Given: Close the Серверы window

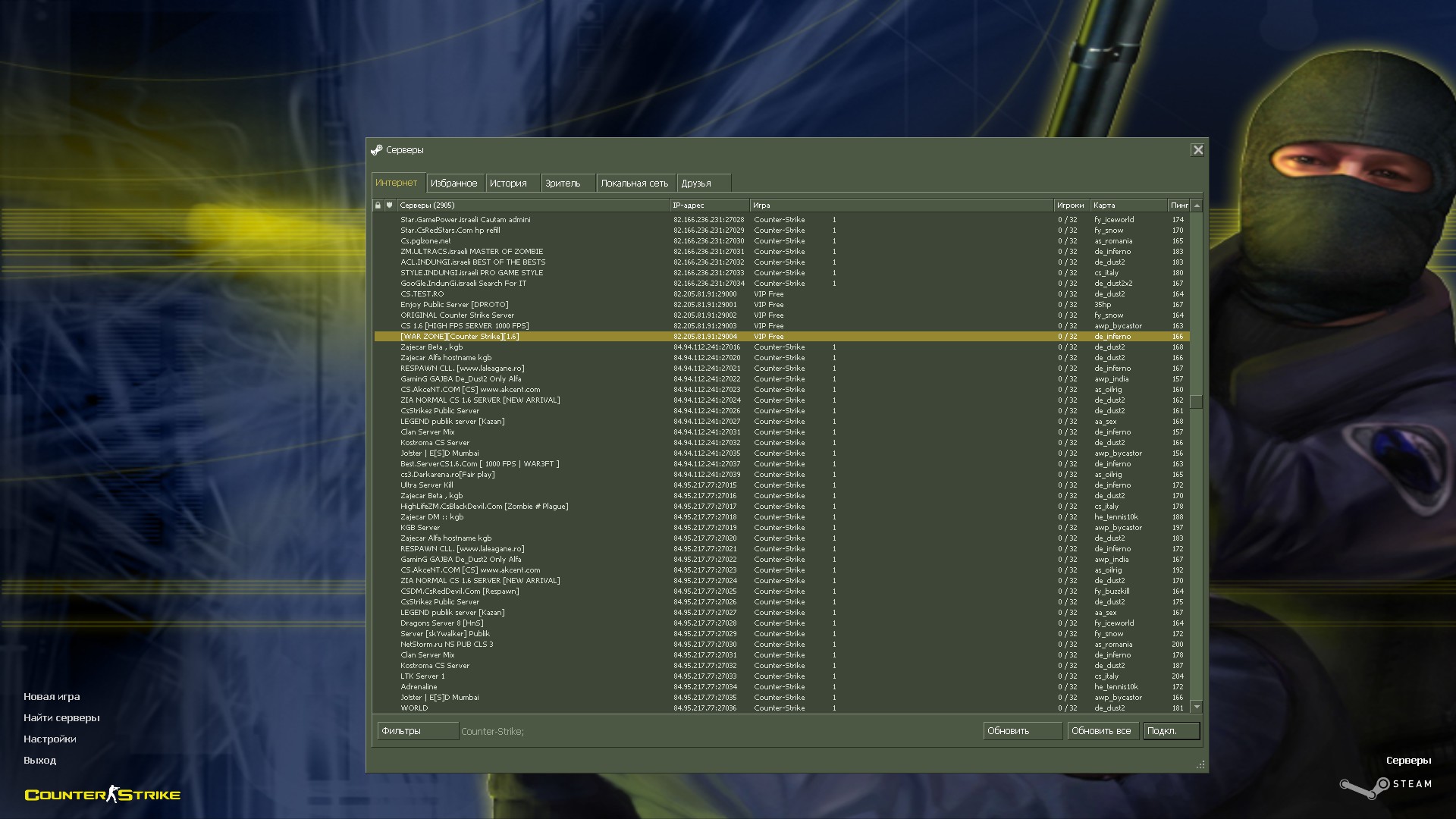Looking at the screenshot, I should coord(1197,150).
